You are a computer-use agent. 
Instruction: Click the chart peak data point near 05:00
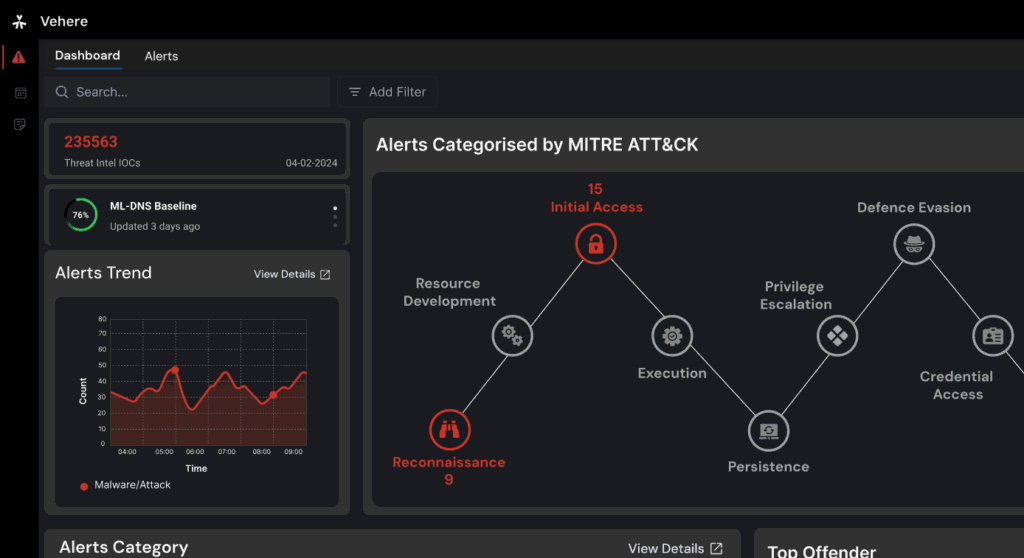[x=175, y=370]
